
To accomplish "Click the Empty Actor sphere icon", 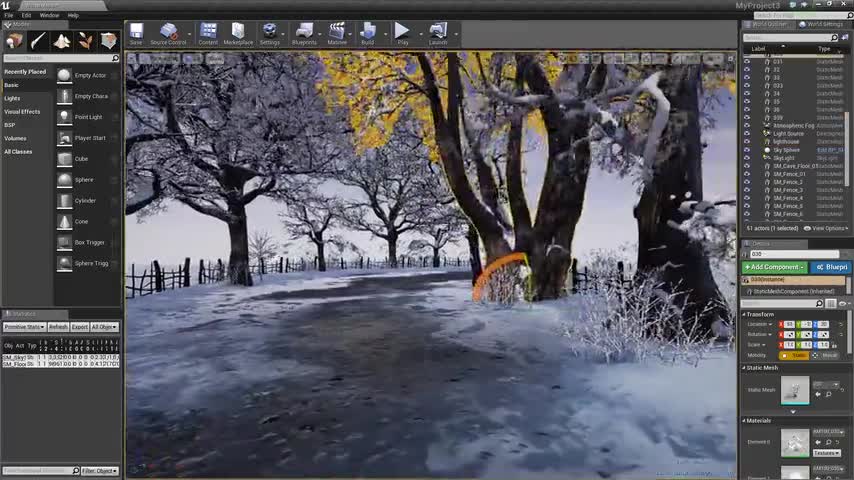I will [64, 75].
